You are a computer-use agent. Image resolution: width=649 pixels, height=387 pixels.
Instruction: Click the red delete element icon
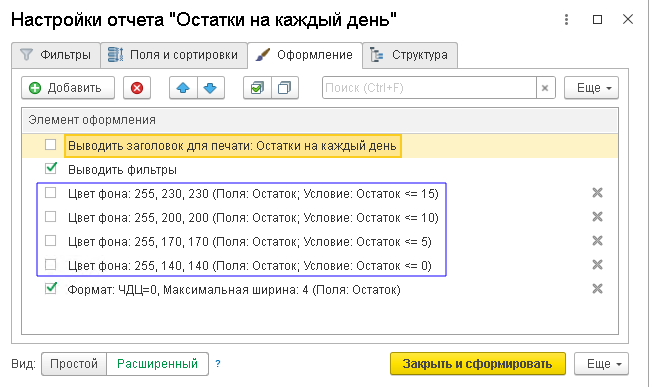click(137, 88)
